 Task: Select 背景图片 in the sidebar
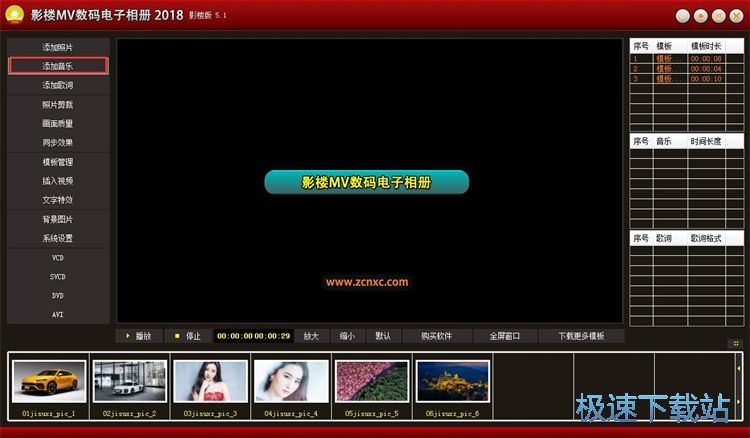tap(58, 219)
